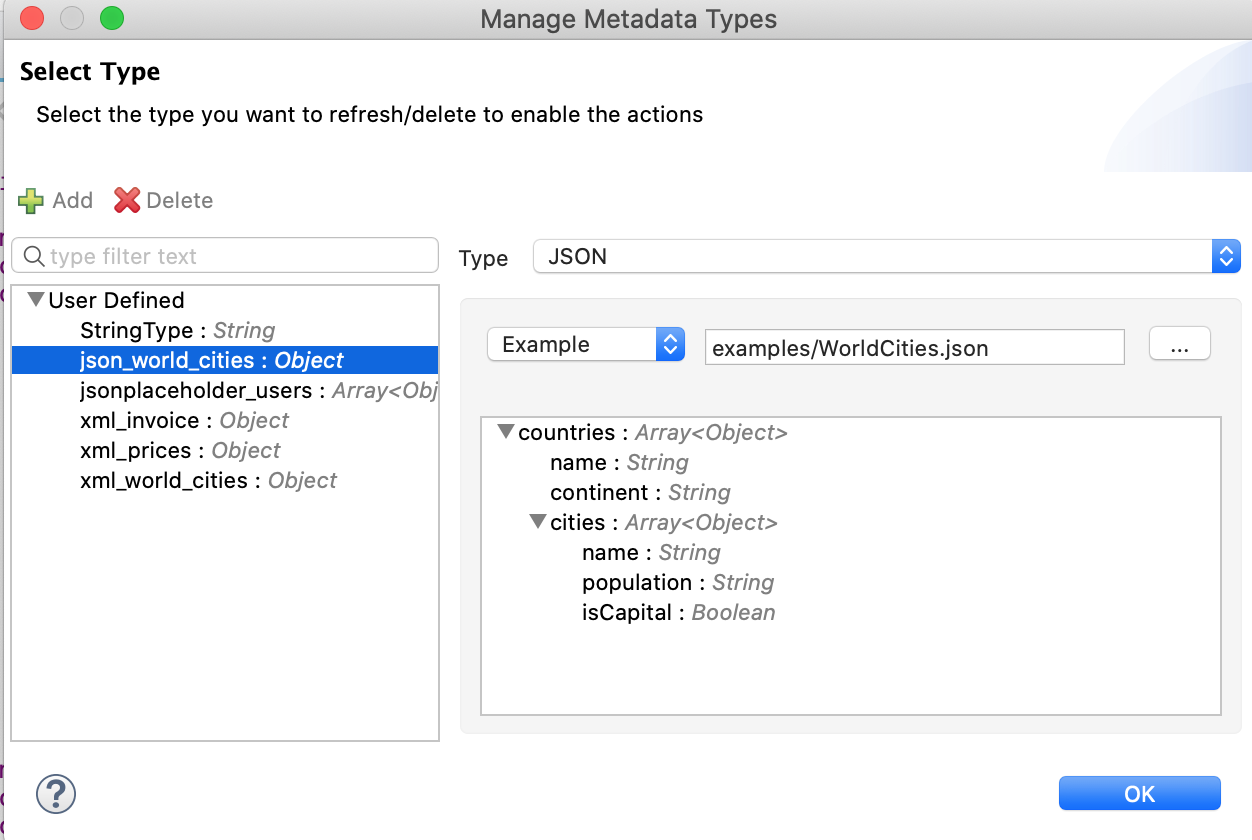Collapse the User Defined tree node

click(x=36, y=300)
